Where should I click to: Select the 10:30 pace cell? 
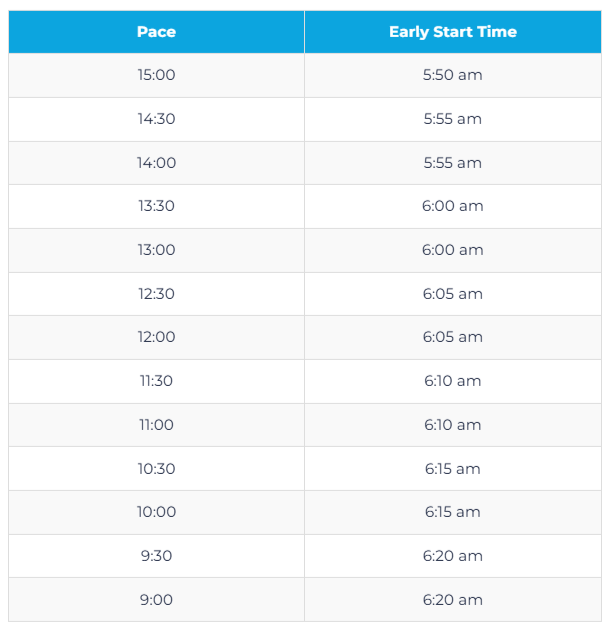(x=156, y=469)
